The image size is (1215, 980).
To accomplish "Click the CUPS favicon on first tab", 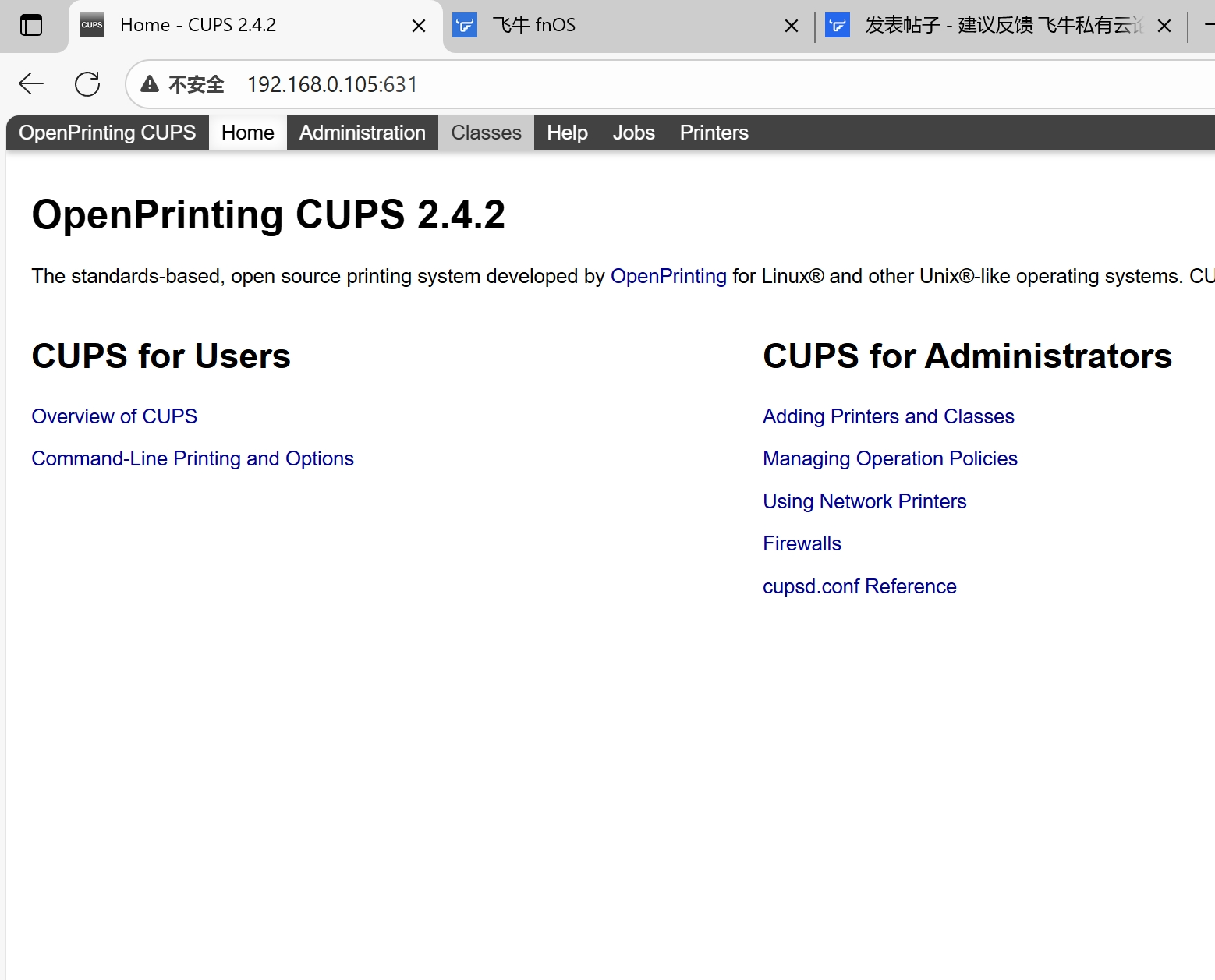I will (x=92, y=25).
